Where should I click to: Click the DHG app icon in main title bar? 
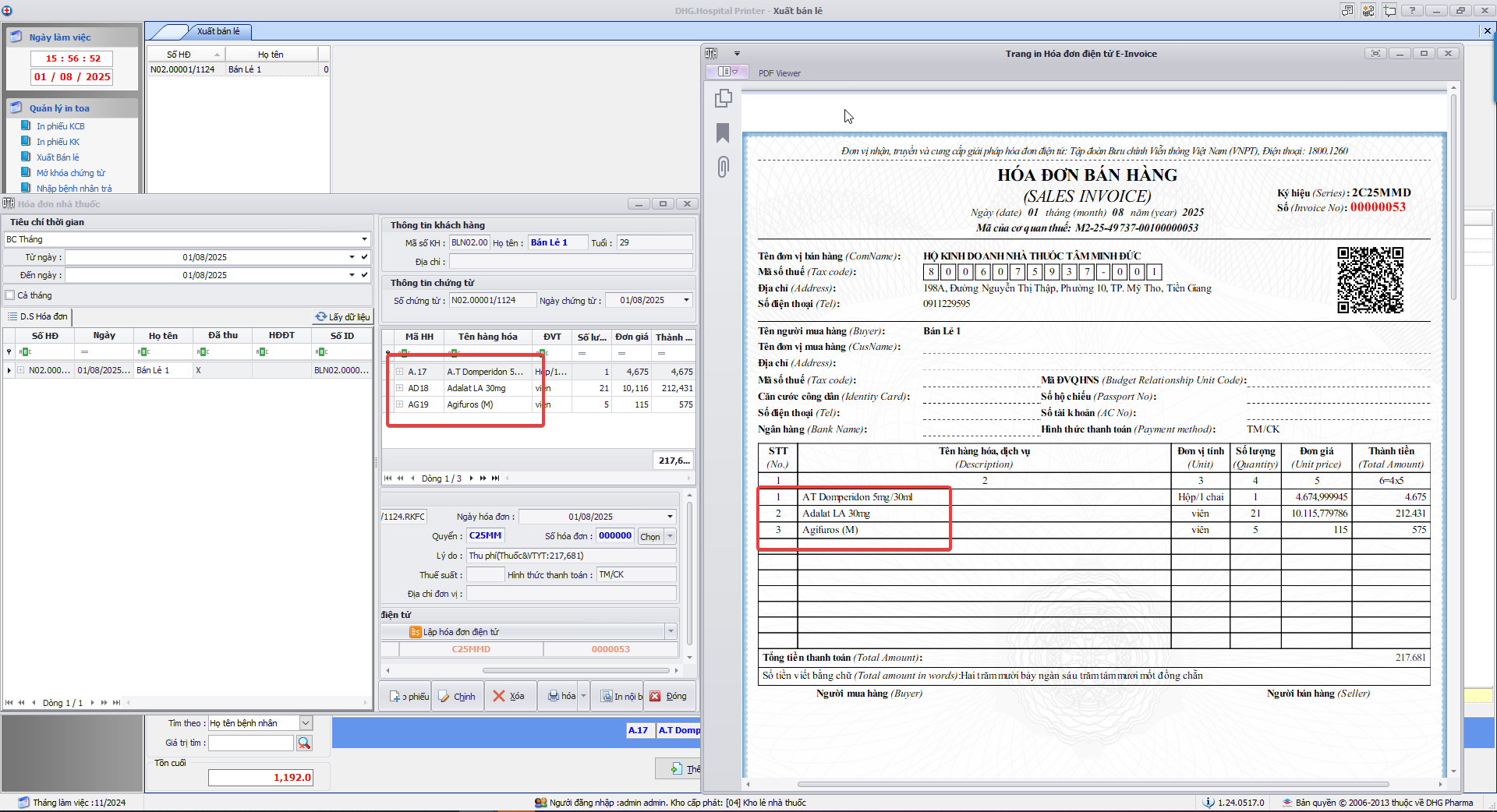(7, 10)
